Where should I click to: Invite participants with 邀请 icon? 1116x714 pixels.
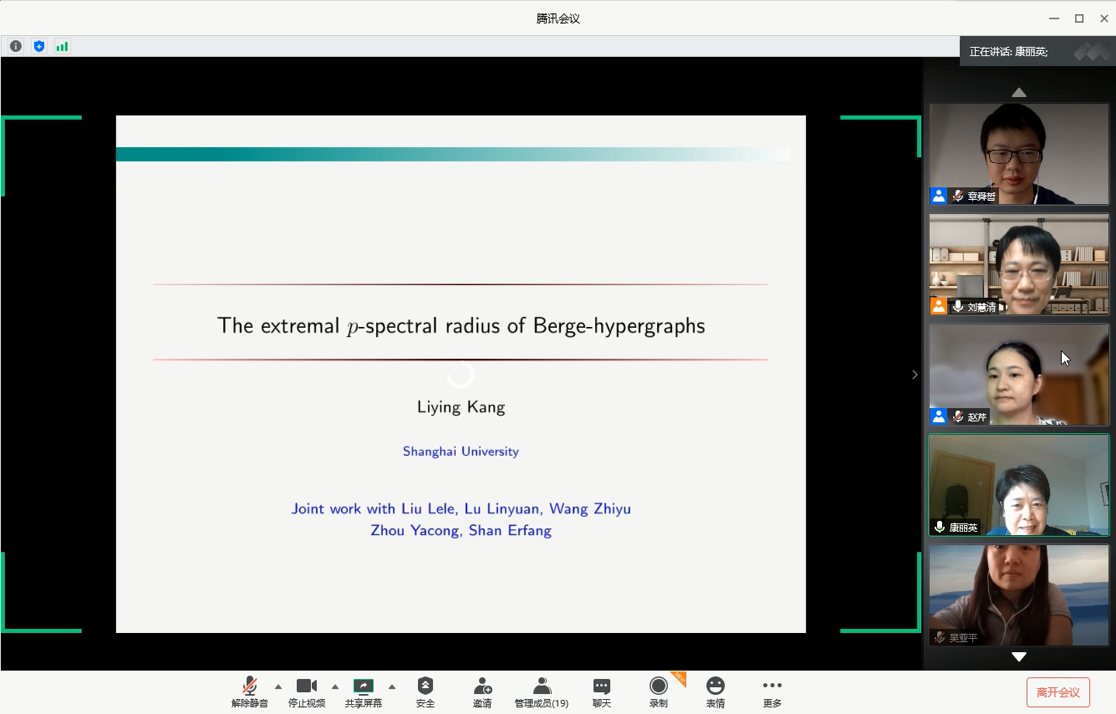point(482,690)
